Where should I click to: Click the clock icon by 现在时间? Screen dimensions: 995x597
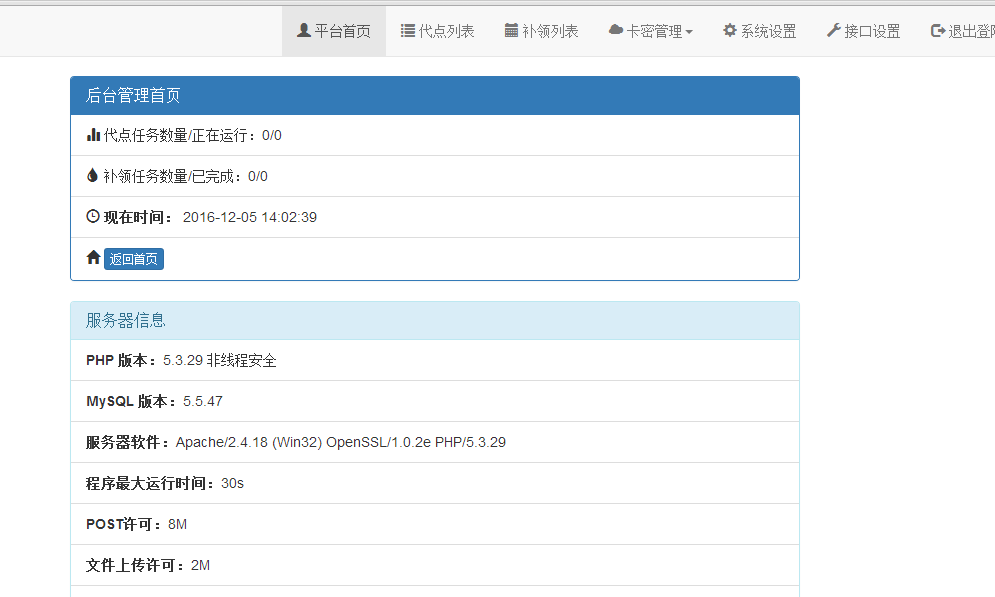point(93,216)
